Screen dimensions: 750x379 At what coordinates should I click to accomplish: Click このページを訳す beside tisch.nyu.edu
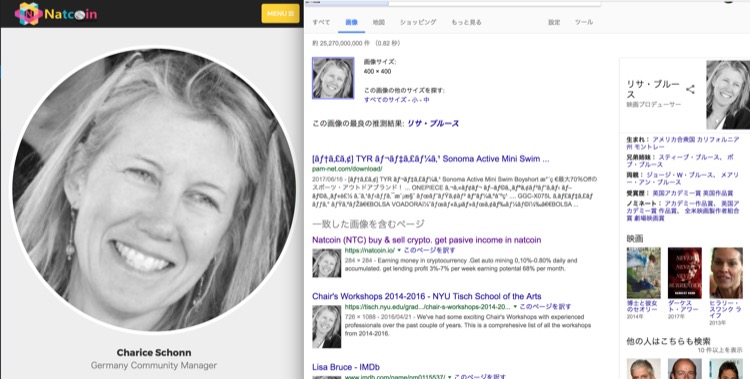545,307
